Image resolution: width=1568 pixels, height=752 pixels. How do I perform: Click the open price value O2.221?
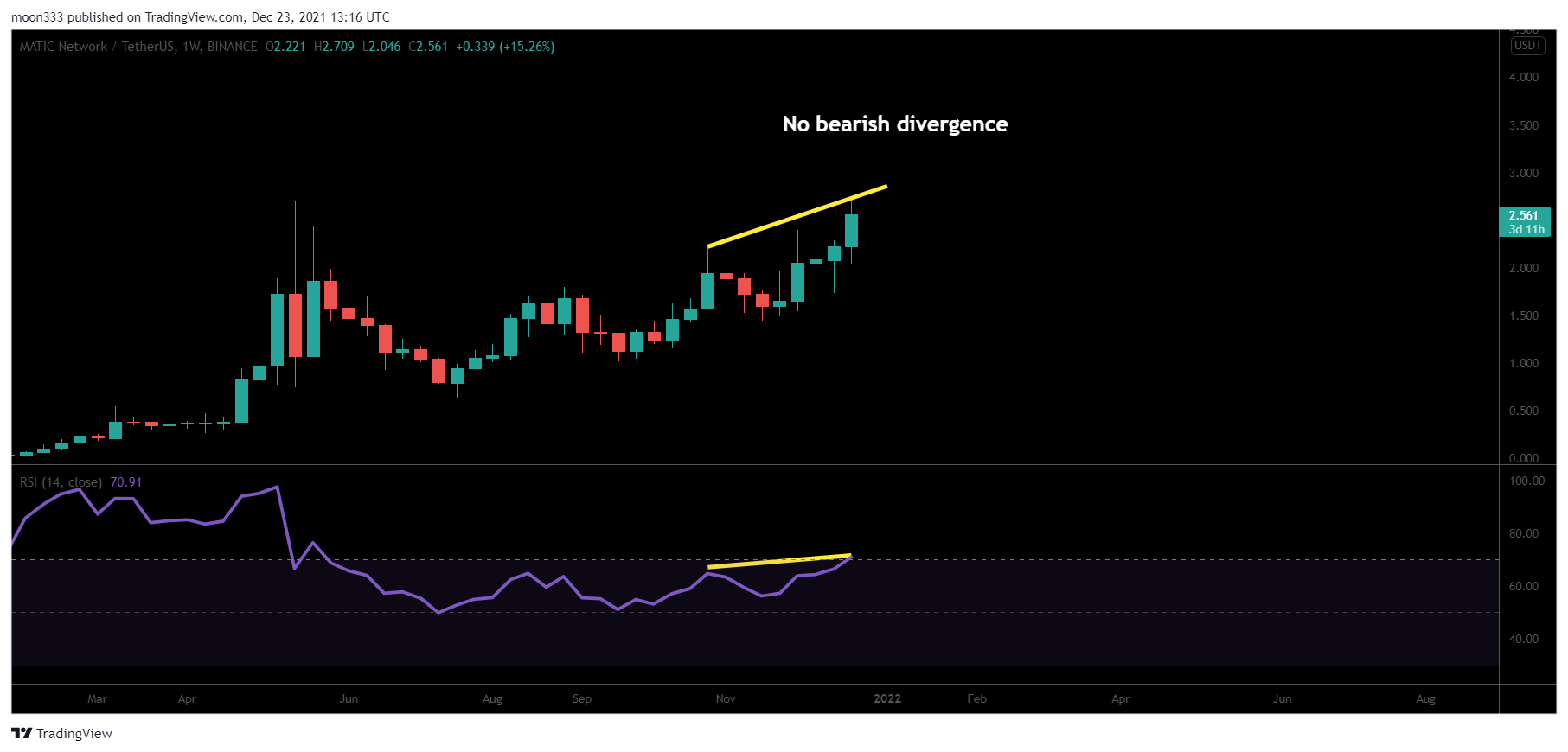pyautogui.click(x=285, y=47)
